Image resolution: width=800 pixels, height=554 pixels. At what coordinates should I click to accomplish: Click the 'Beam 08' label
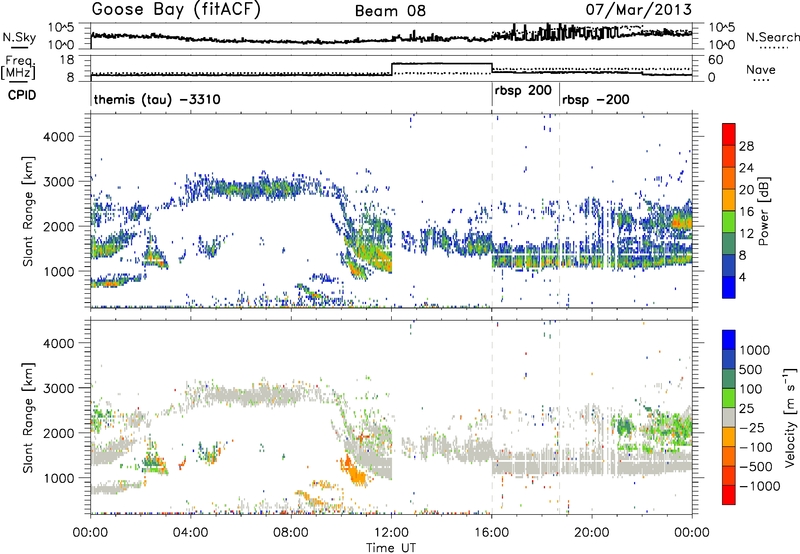[390, 11]
